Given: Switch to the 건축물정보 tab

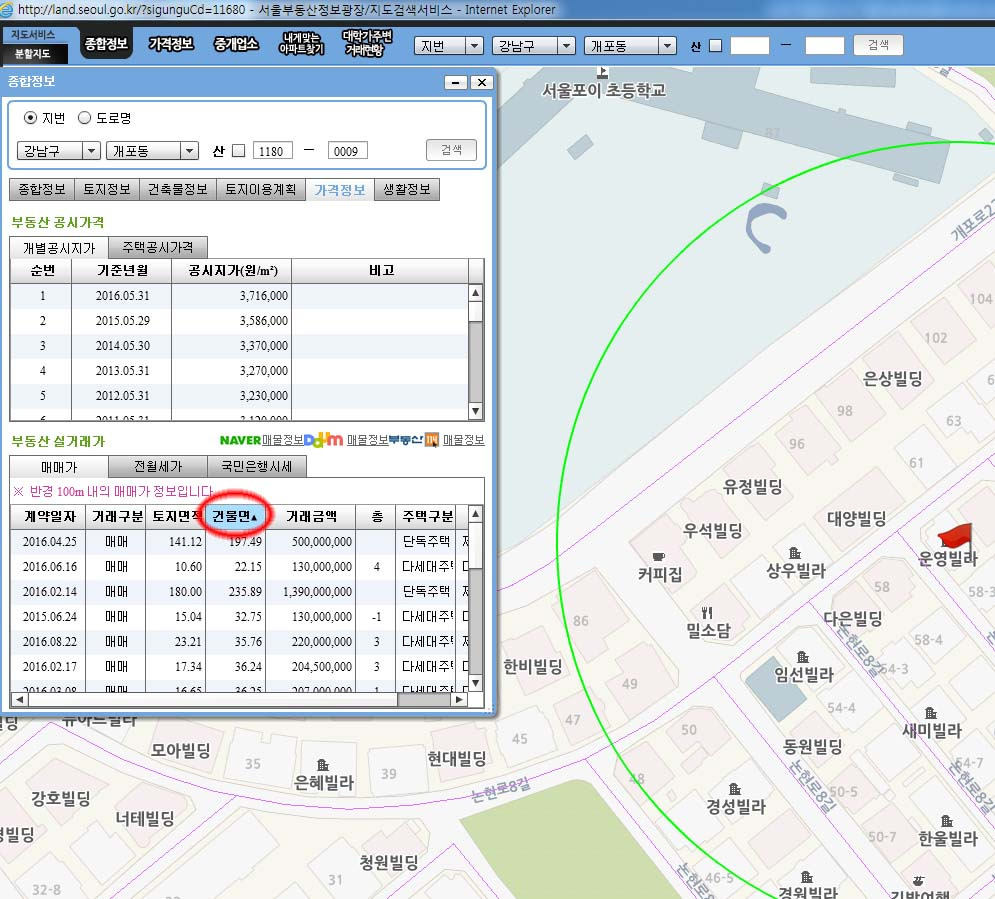Looking at the screenshot, I should pyautogui.click(x=178, y=189).
